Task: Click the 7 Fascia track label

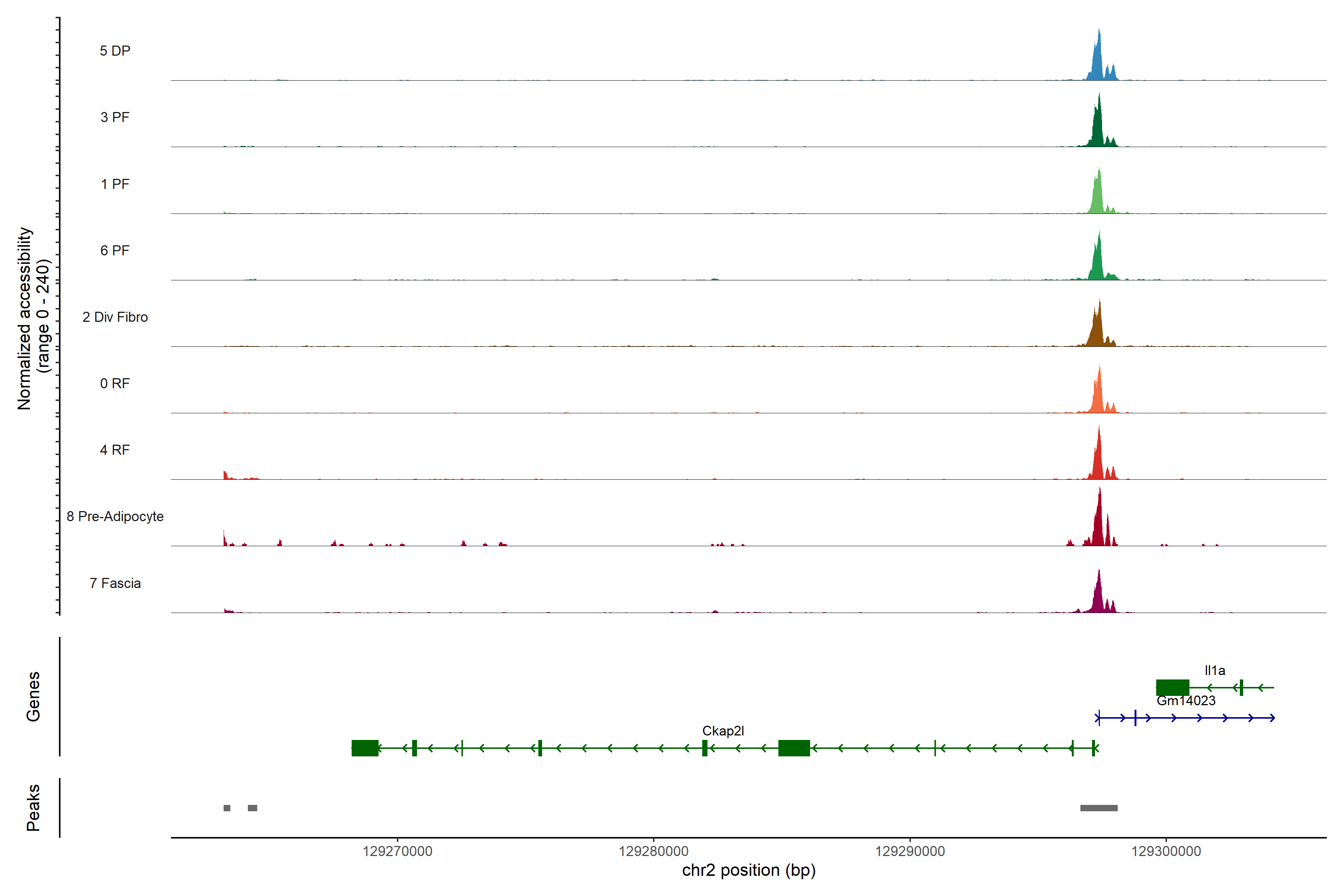Action: (115, 584)
